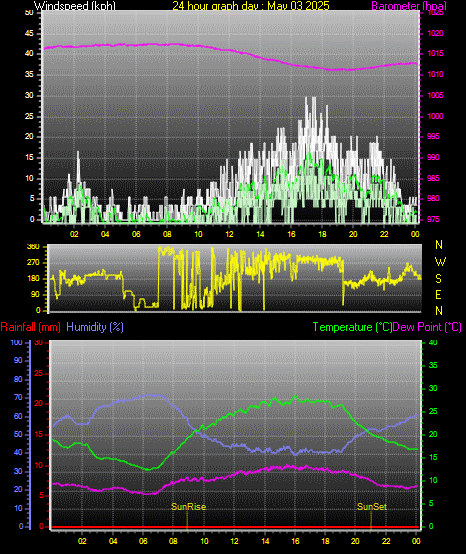
Task: Click the S compass direction label
Action: pos(438,279)
